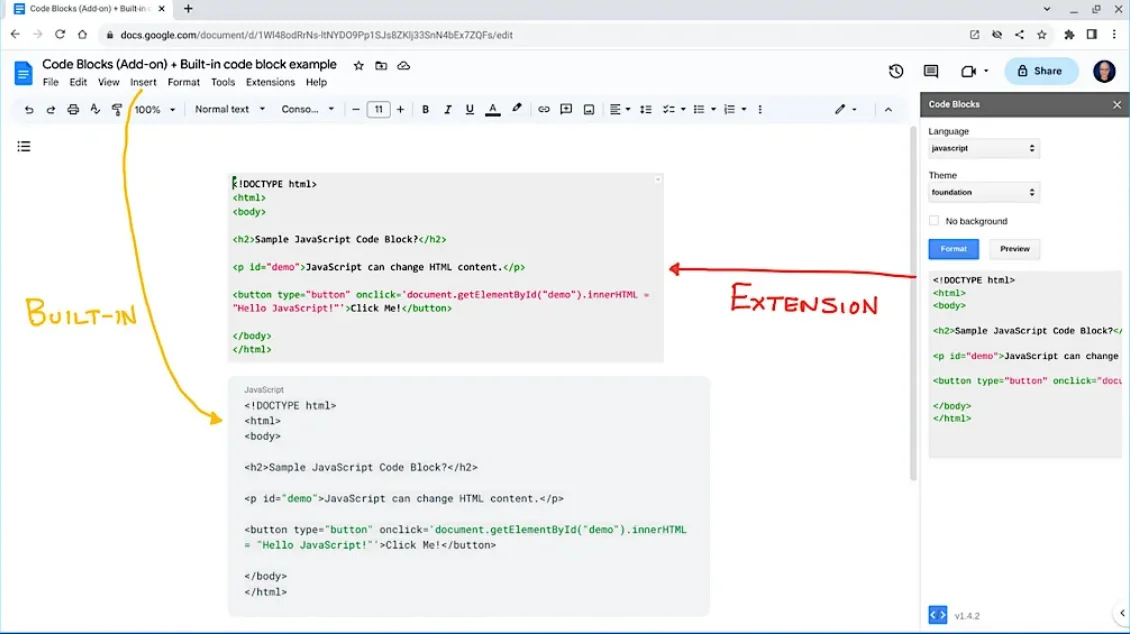Close the Code Blocks sidebar
Viewport: 1130px width, 634px height.
1116,104
